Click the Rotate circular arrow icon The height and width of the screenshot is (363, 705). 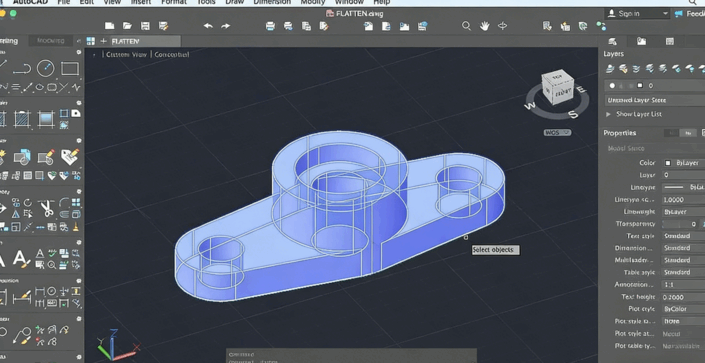(x=28, y=203)
